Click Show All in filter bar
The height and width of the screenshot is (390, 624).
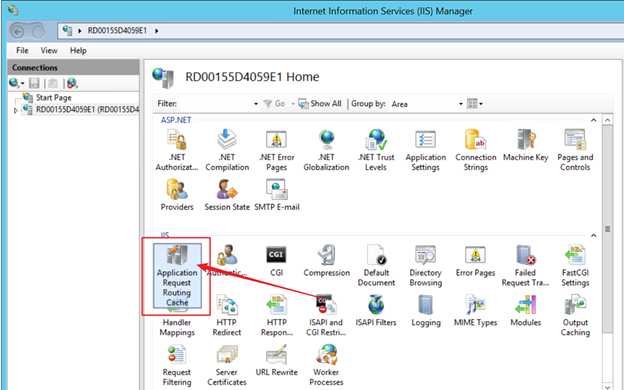[x=320, y=104]
